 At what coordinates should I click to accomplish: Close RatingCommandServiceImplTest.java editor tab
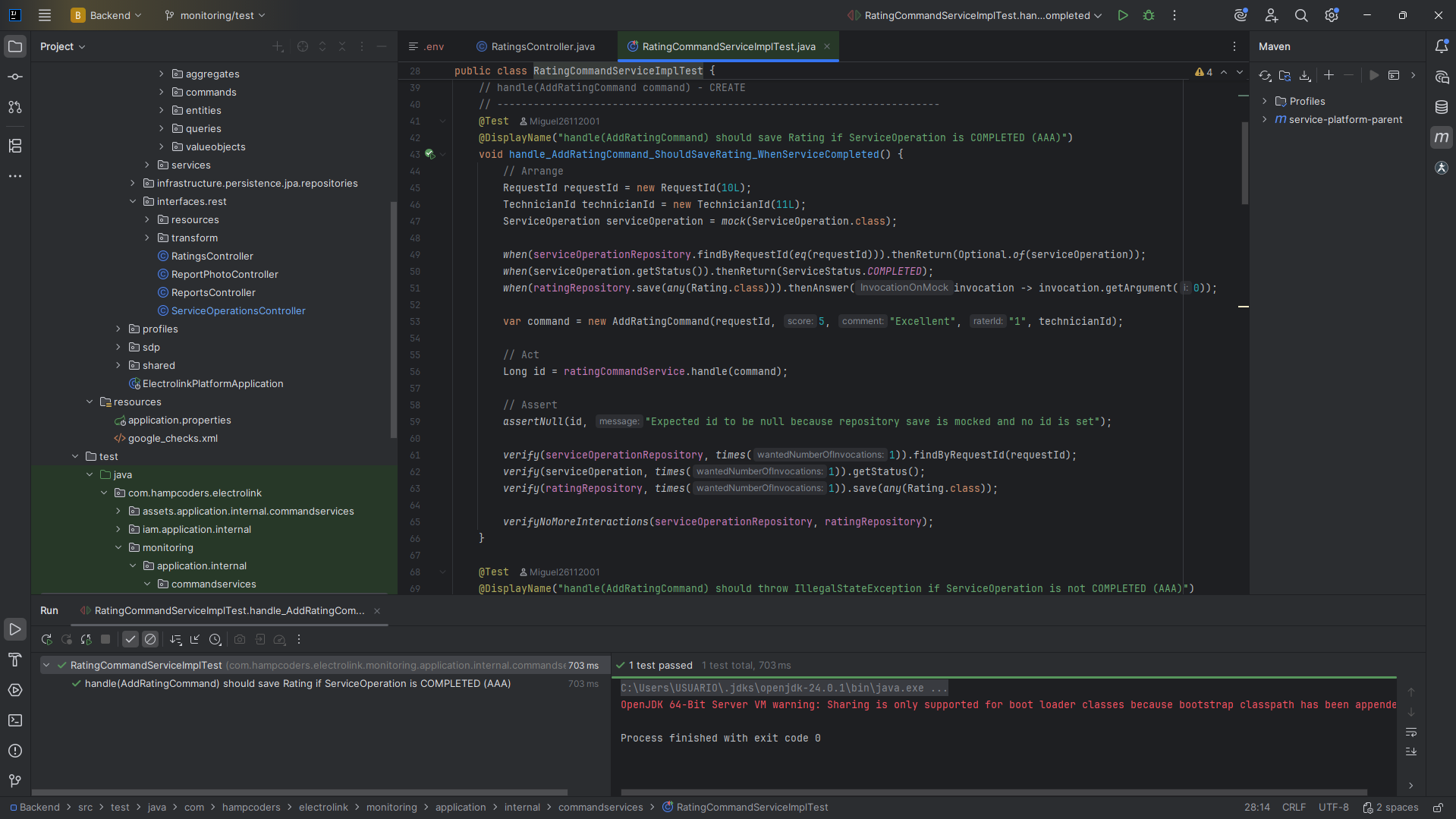pos(827,46)
